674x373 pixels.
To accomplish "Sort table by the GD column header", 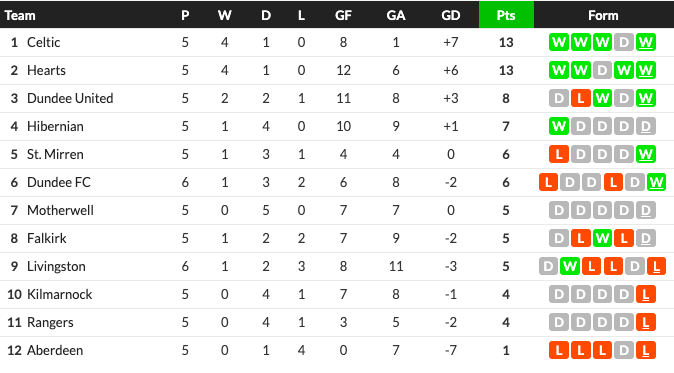I will 450,15.
